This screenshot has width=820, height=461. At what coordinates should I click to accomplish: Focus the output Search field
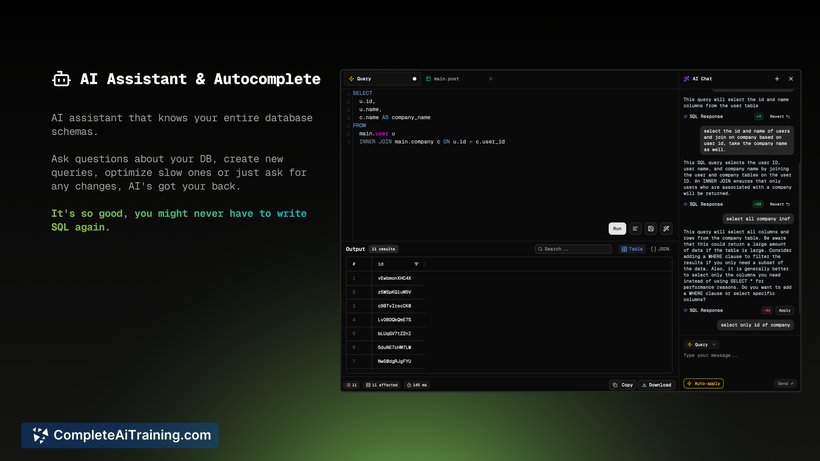coord(573,249)
